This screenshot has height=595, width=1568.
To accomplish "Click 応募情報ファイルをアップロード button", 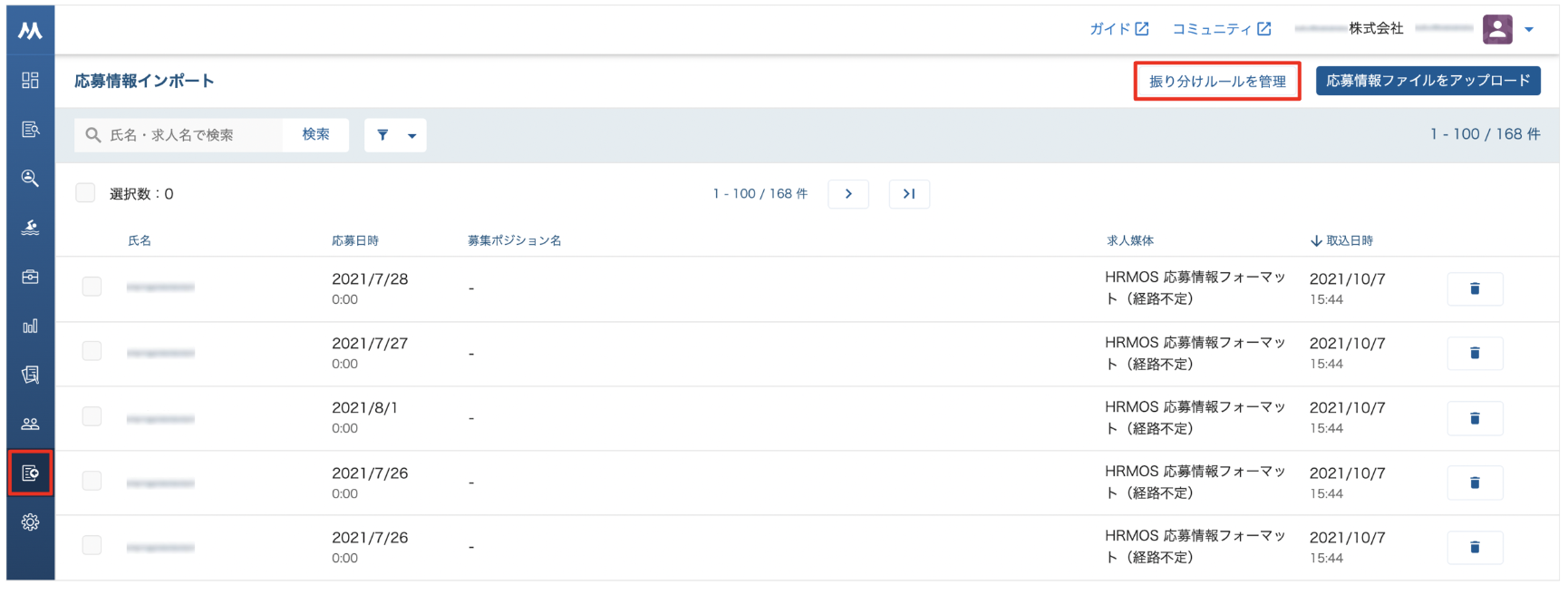I will (x=1428, y=81).
